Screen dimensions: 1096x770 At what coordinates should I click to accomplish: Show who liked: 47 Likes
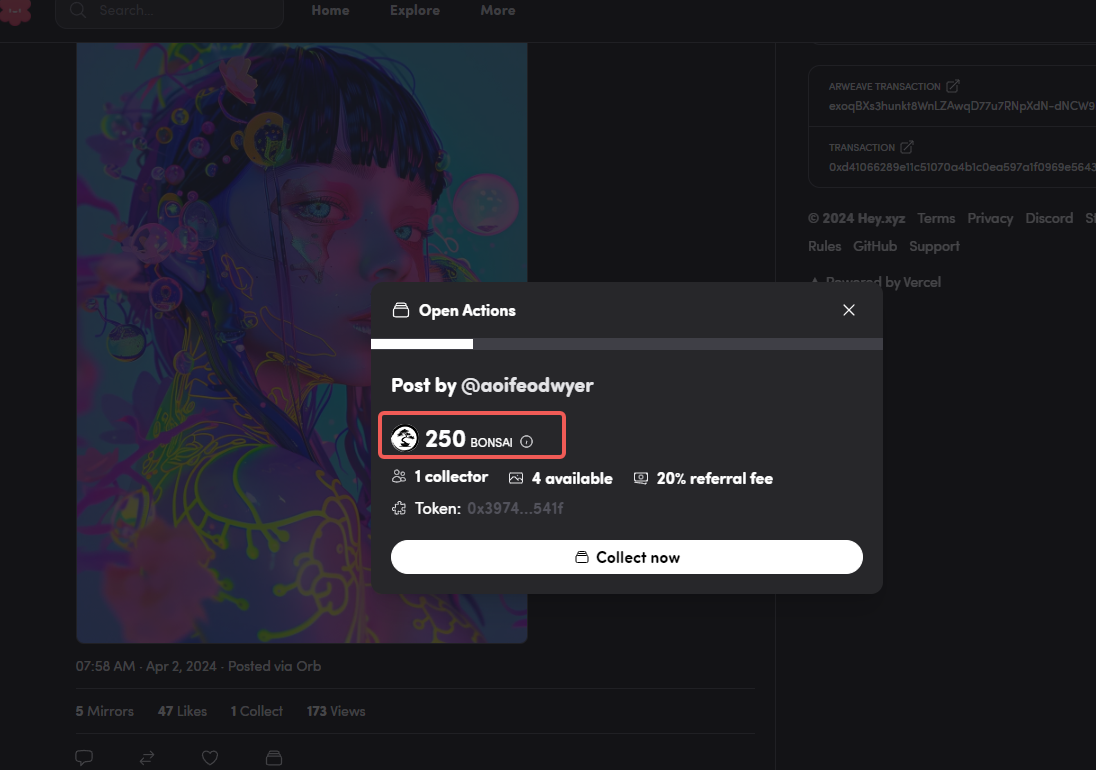[x=182, y=711]
